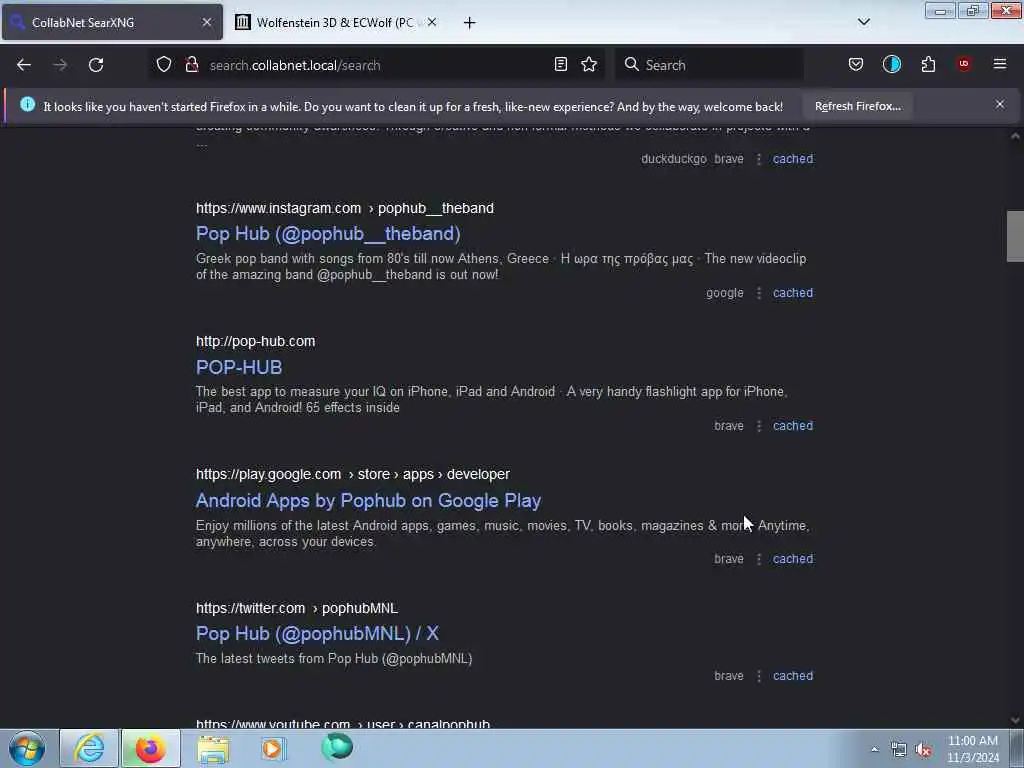Open the taskbar clock showing 11:00 AM
Screen dimensions: 1024x768
coord(973,749)
